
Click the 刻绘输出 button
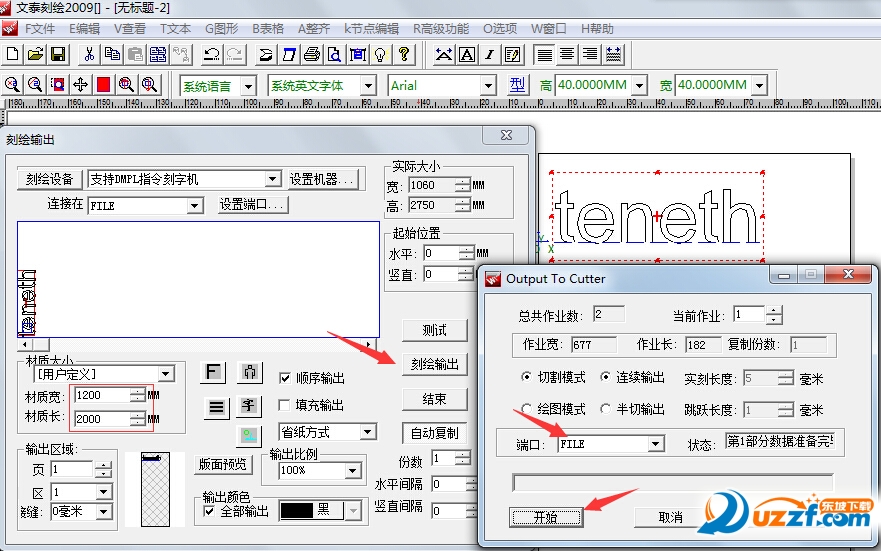point(435,365)
